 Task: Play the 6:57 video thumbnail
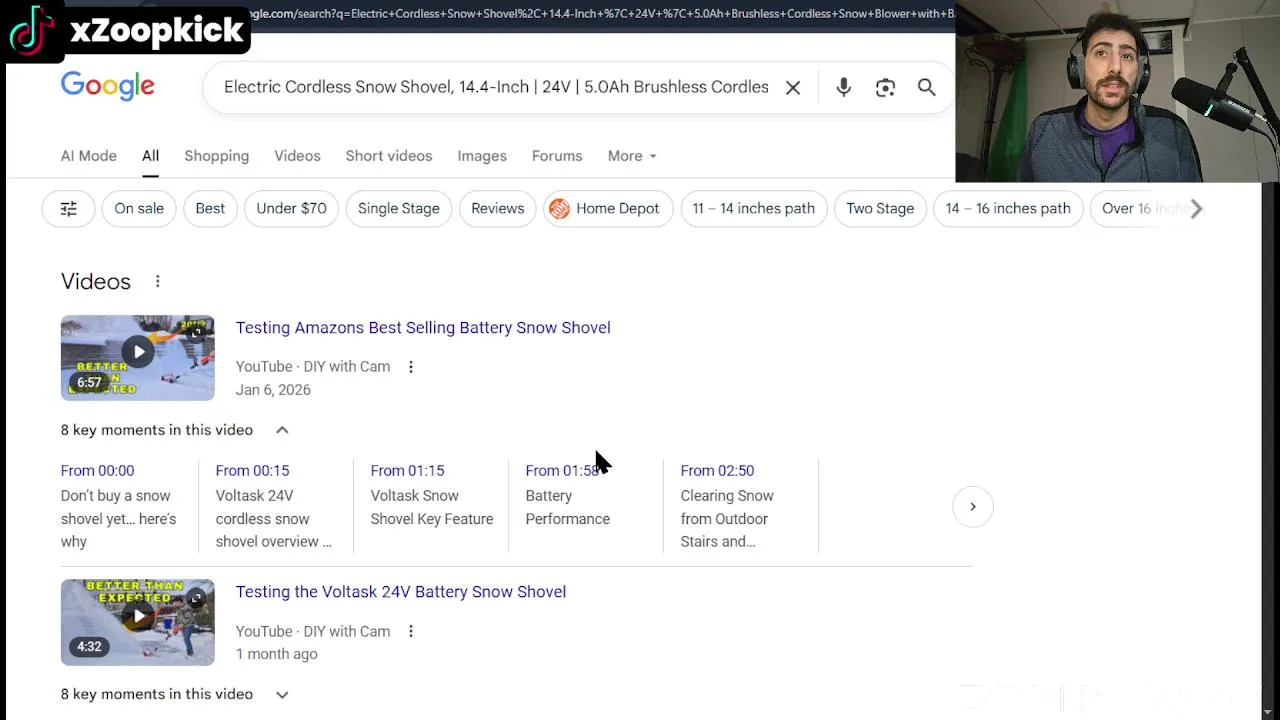point(137,357)
